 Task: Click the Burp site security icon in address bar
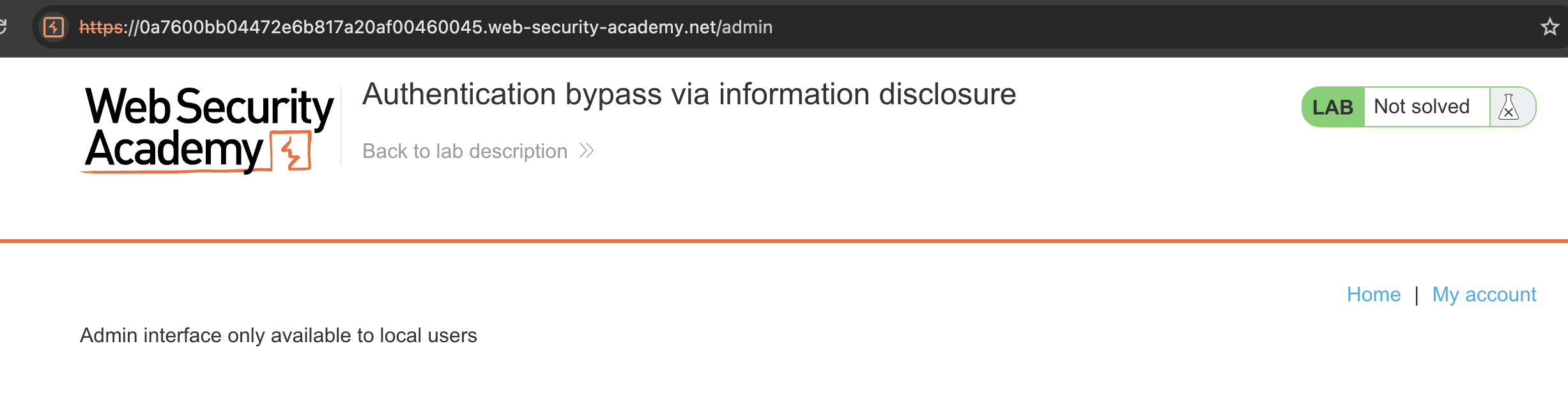click(54, 27)
